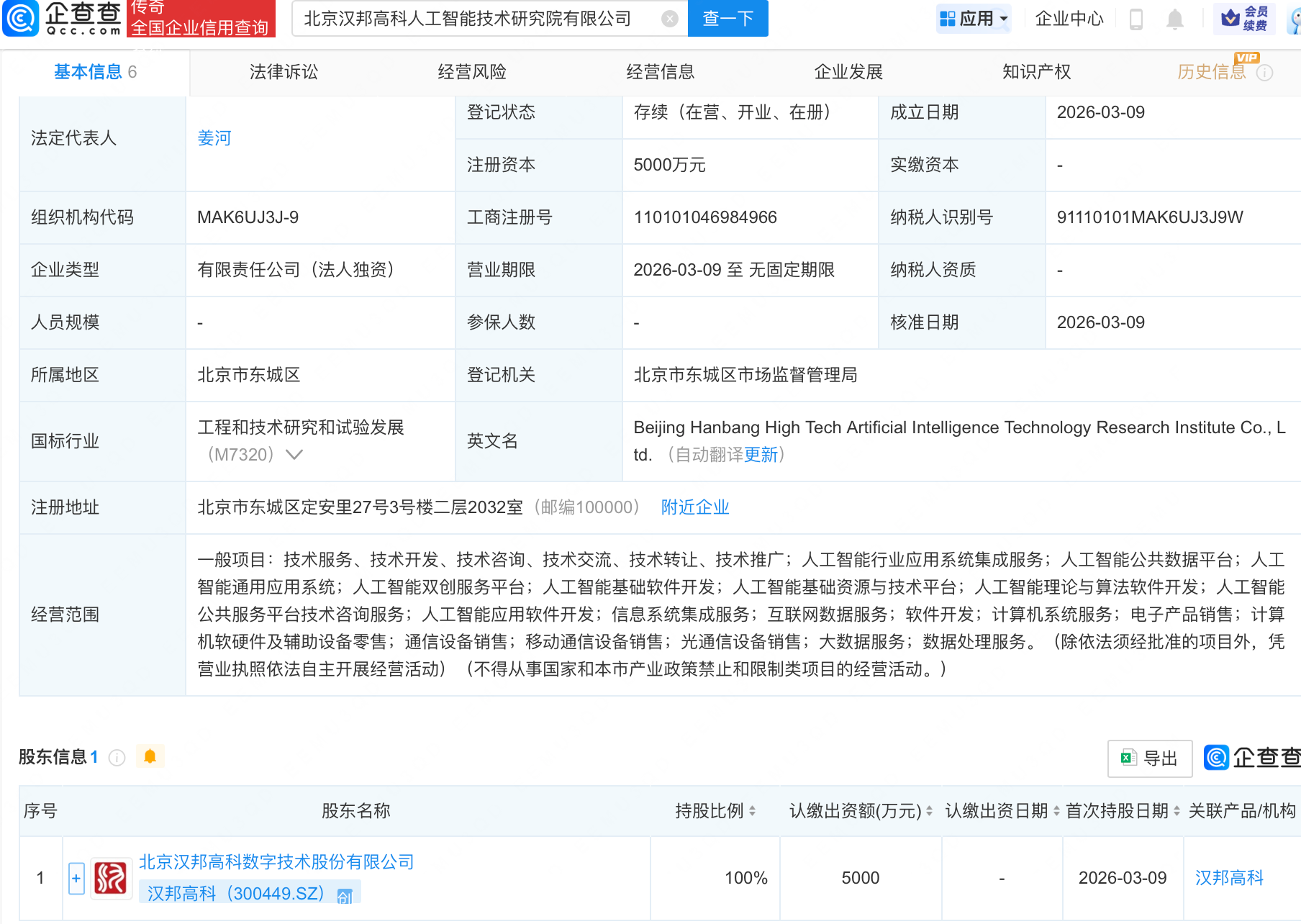The width and height of the screenshot is (1301, 924).
Task: Clear the search box text
Action: [669, 19]
